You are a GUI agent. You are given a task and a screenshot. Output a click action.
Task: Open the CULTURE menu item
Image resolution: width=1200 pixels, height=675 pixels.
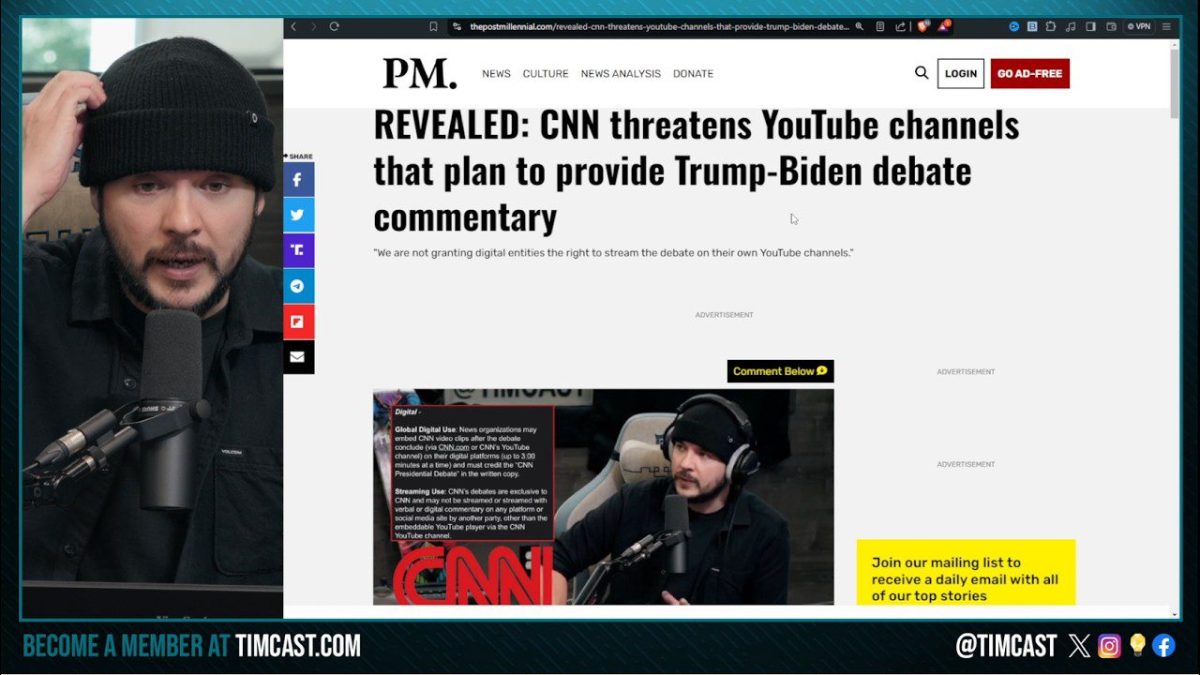[x=545, y=74]
